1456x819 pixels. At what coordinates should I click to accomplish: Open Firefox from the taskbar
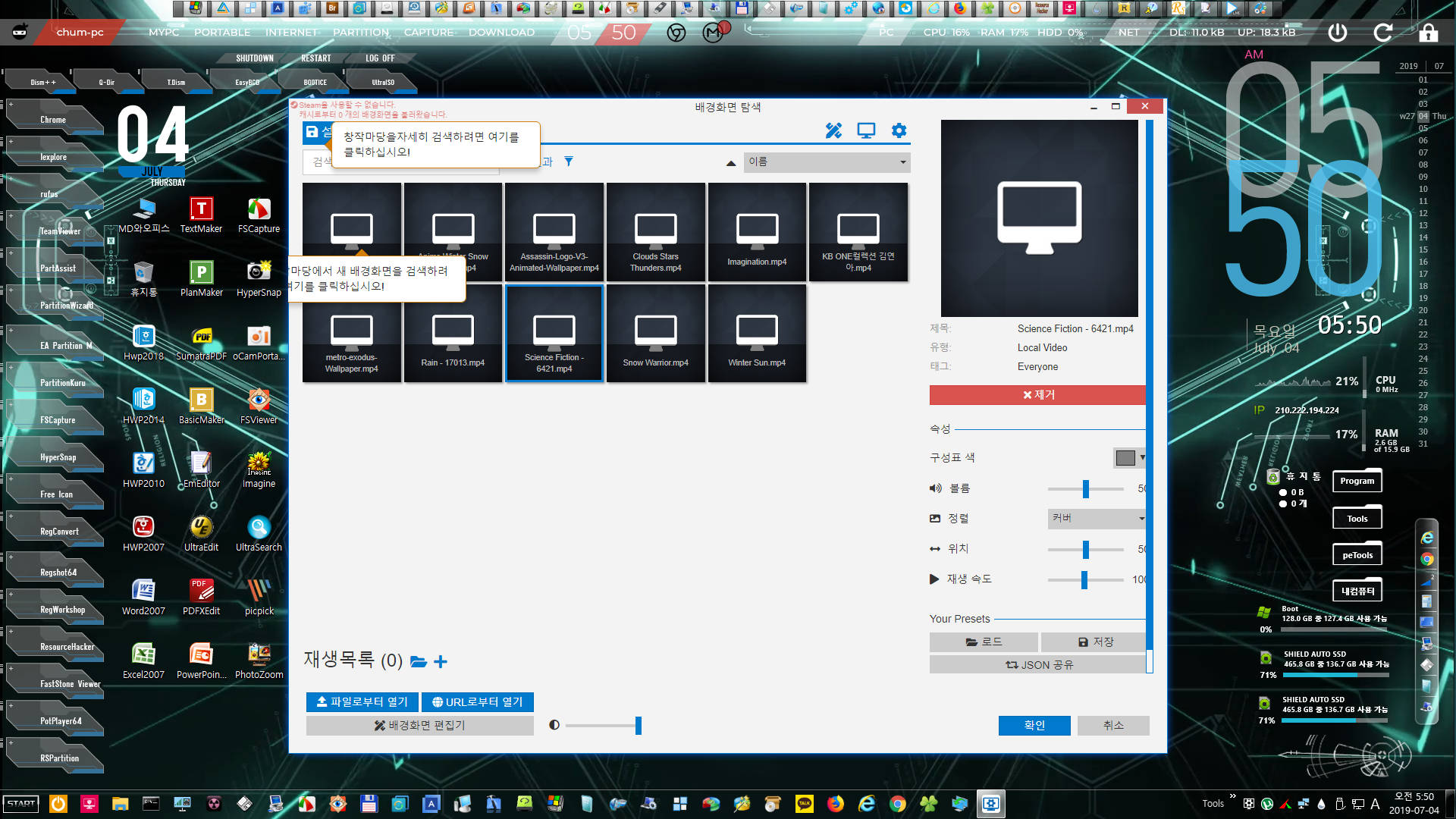point(835,804)
